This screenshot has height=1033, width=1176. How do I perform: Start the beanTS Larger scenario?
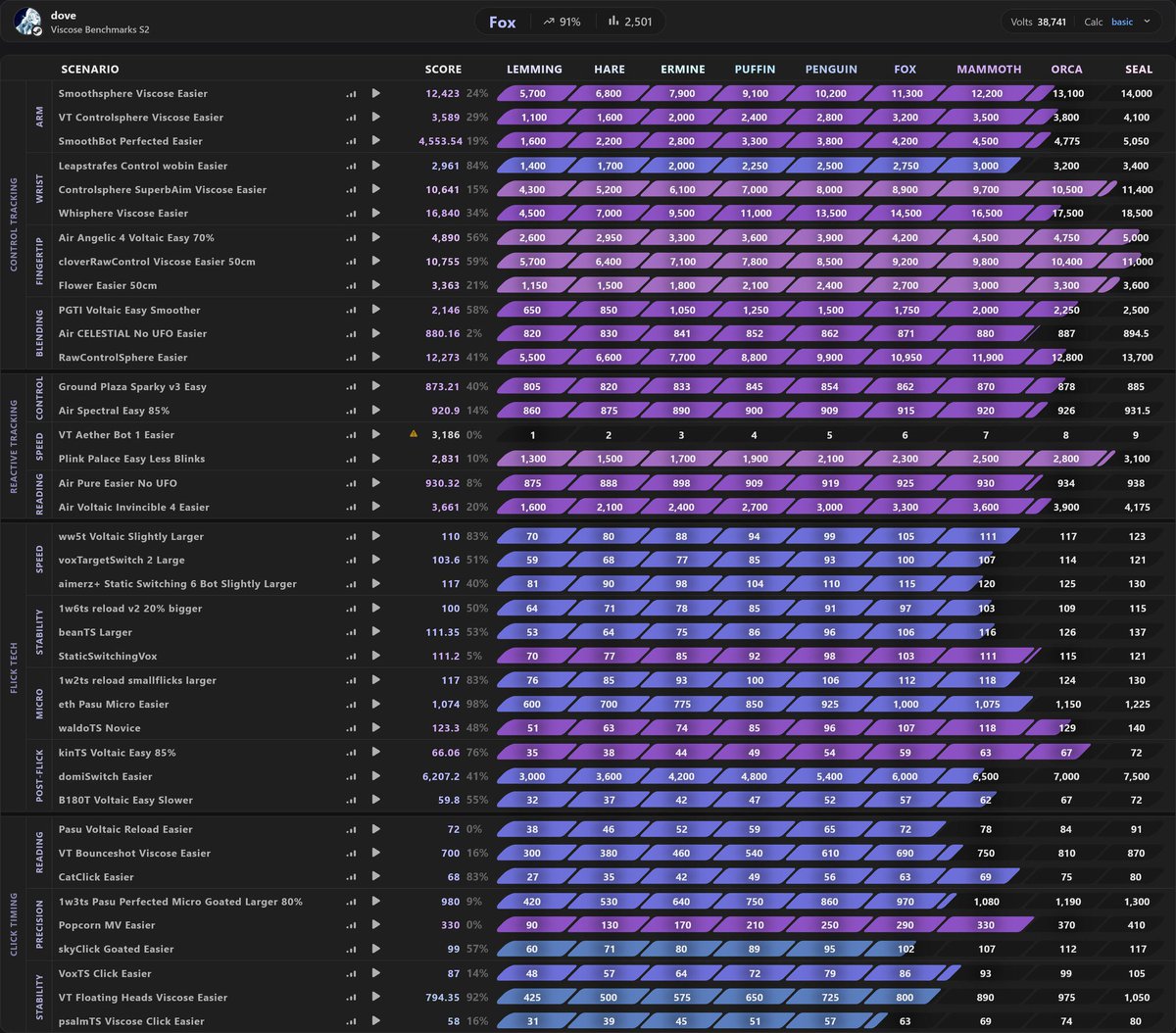(375, 633)
